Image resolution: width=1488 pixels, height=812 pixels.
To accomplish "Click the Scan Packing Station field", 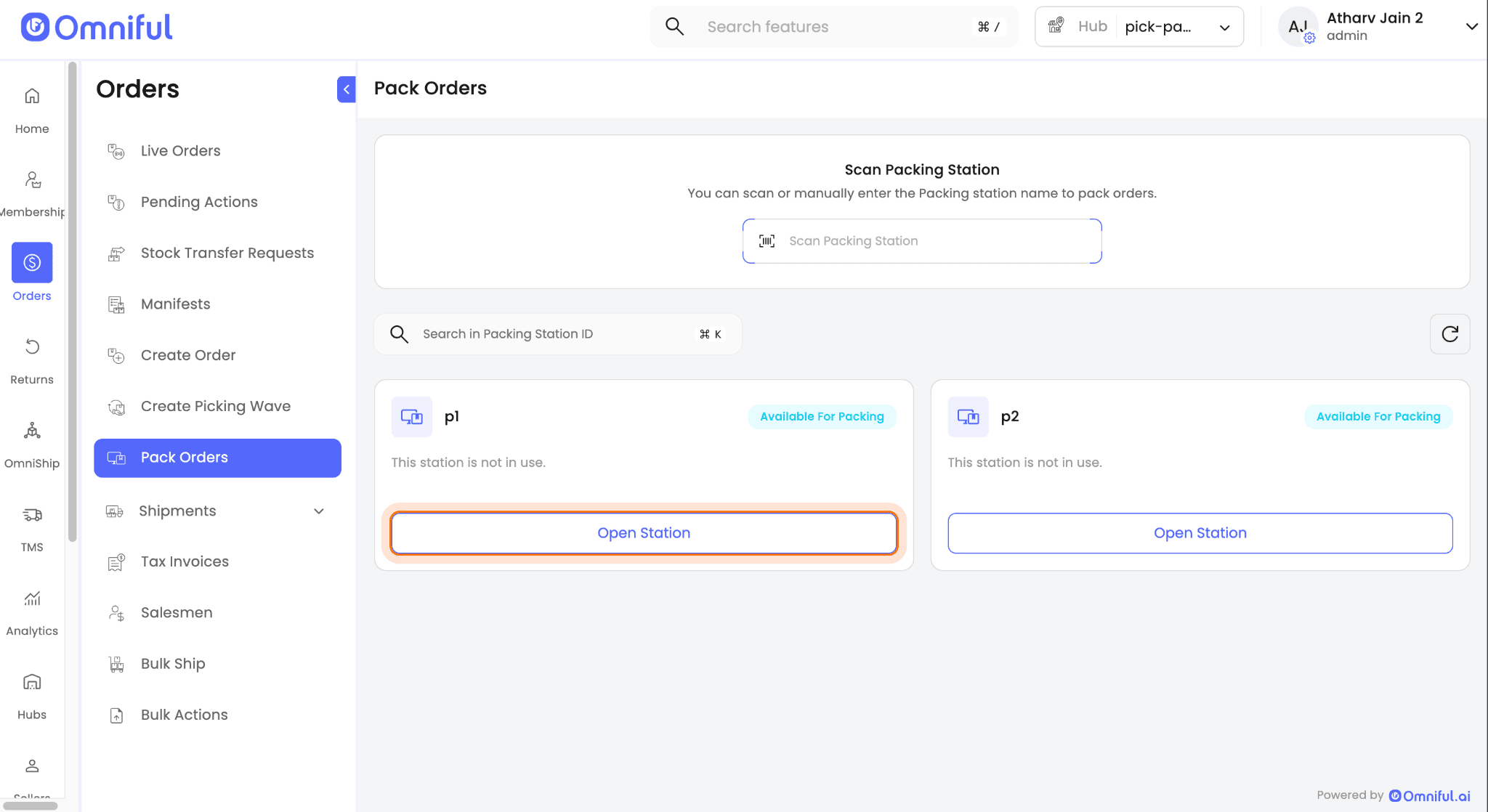I will [x=921, y=241].
